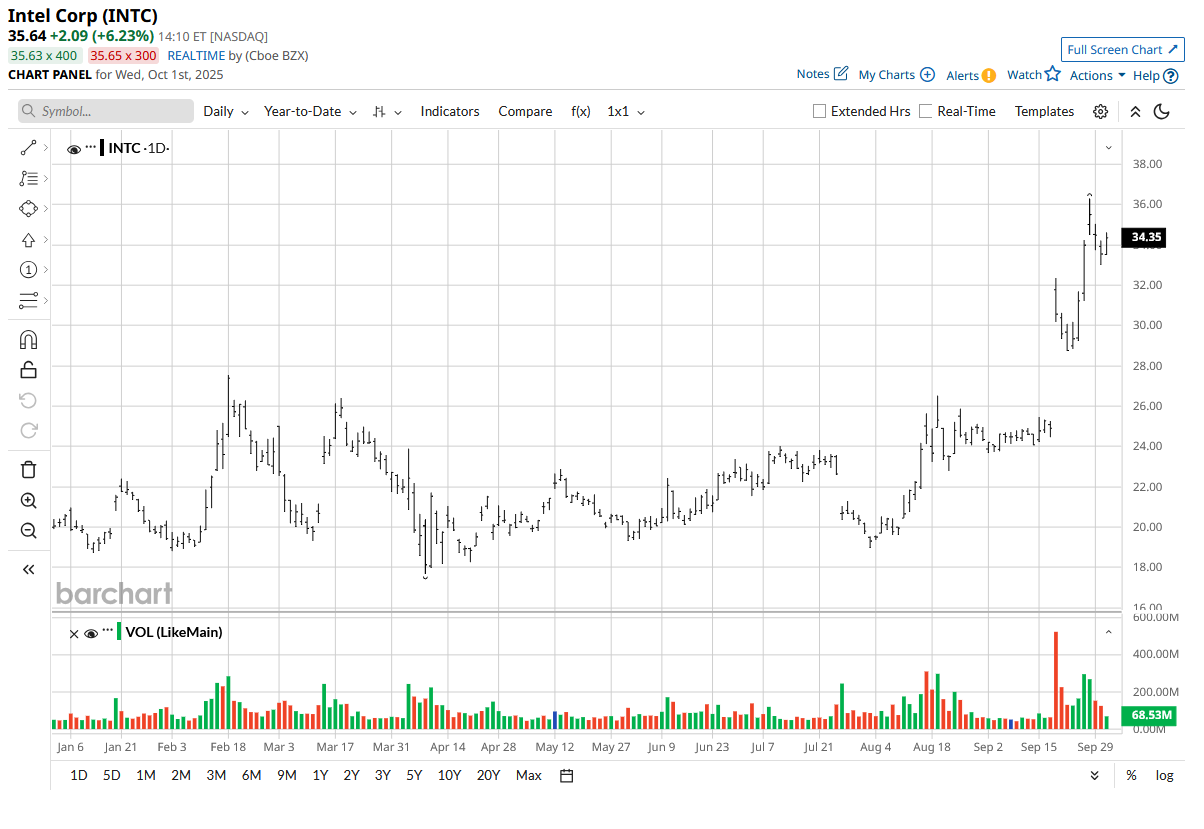The image size is (1204, 829).
Task: Select the 3M time range
Action: pos(216,775)
